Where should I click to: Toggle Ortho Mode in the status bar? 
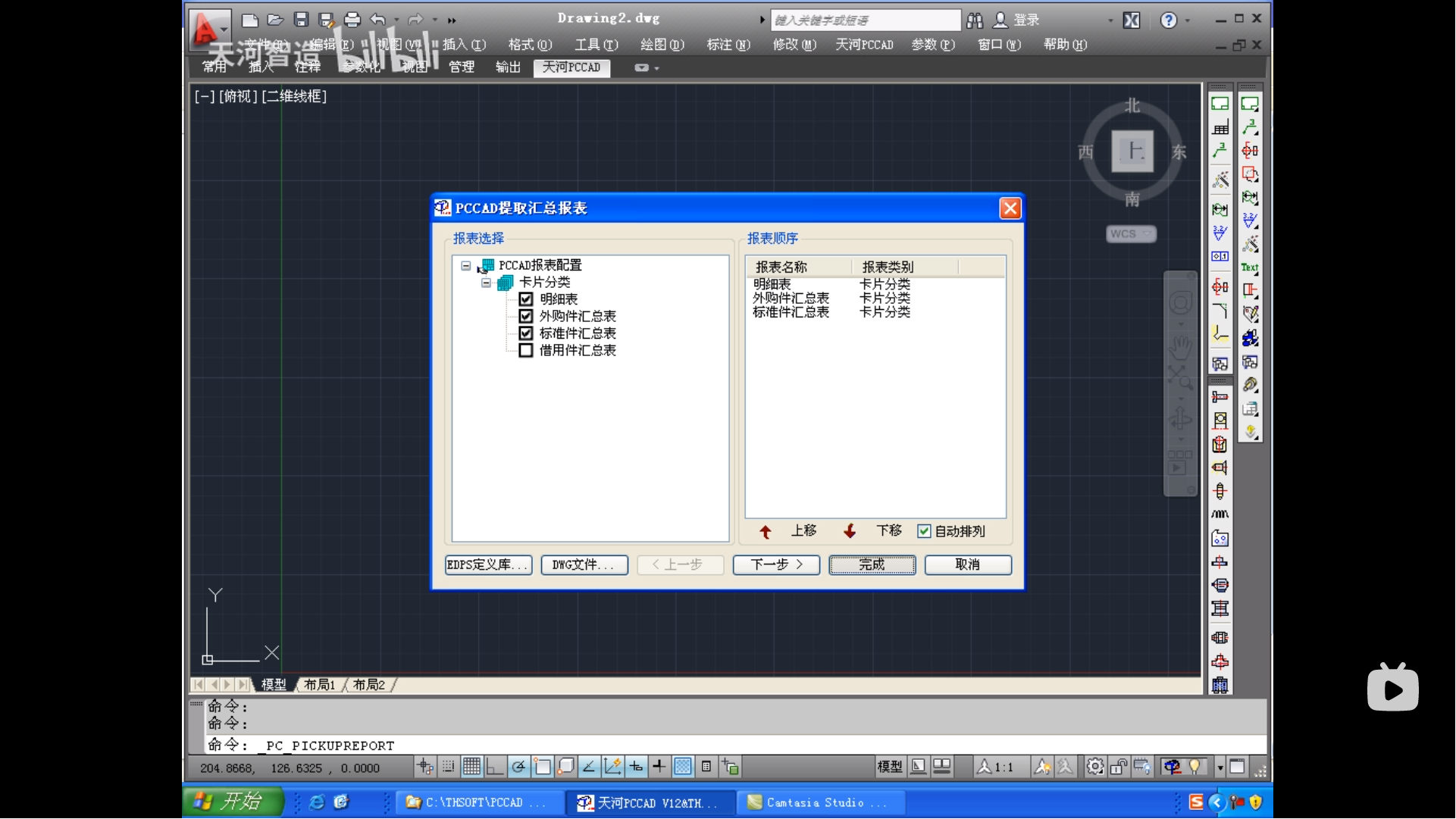(494, 767)
